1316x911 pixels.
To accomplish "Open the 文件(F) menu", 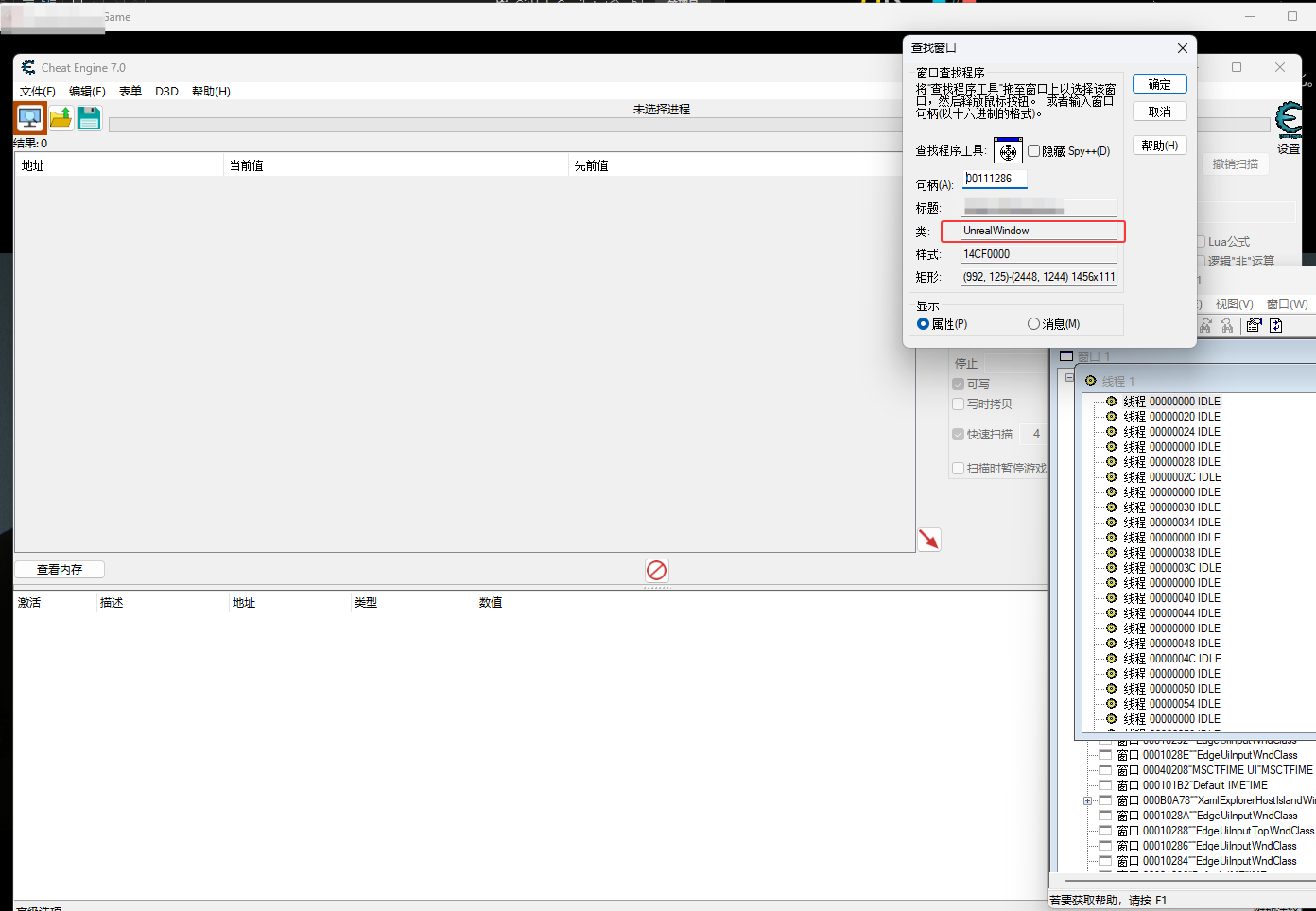I will [38, 92].
